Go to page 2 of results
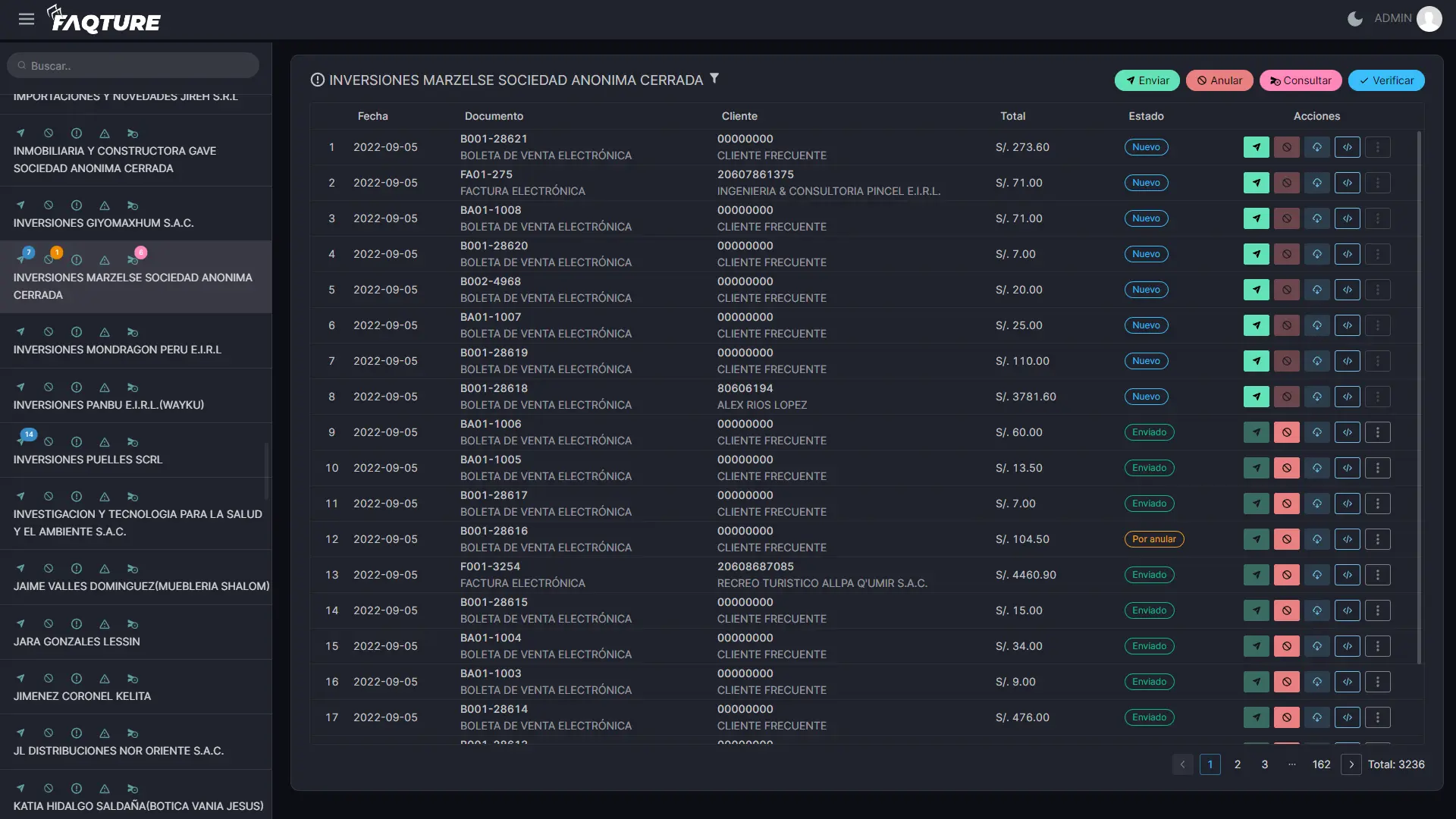 click(1237, 764)
